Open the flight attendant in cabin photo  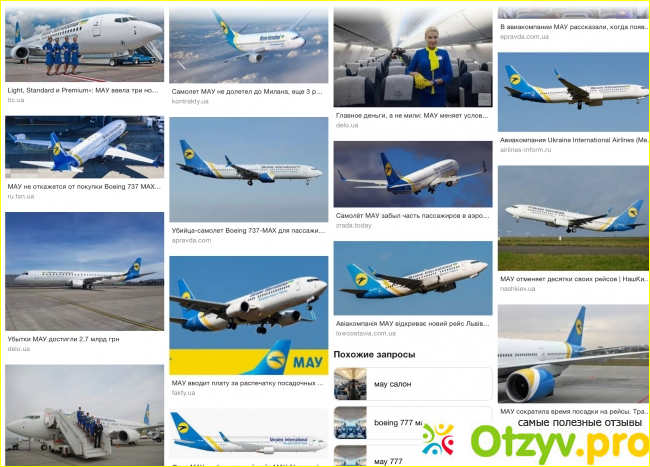click(x=413, y=57)
